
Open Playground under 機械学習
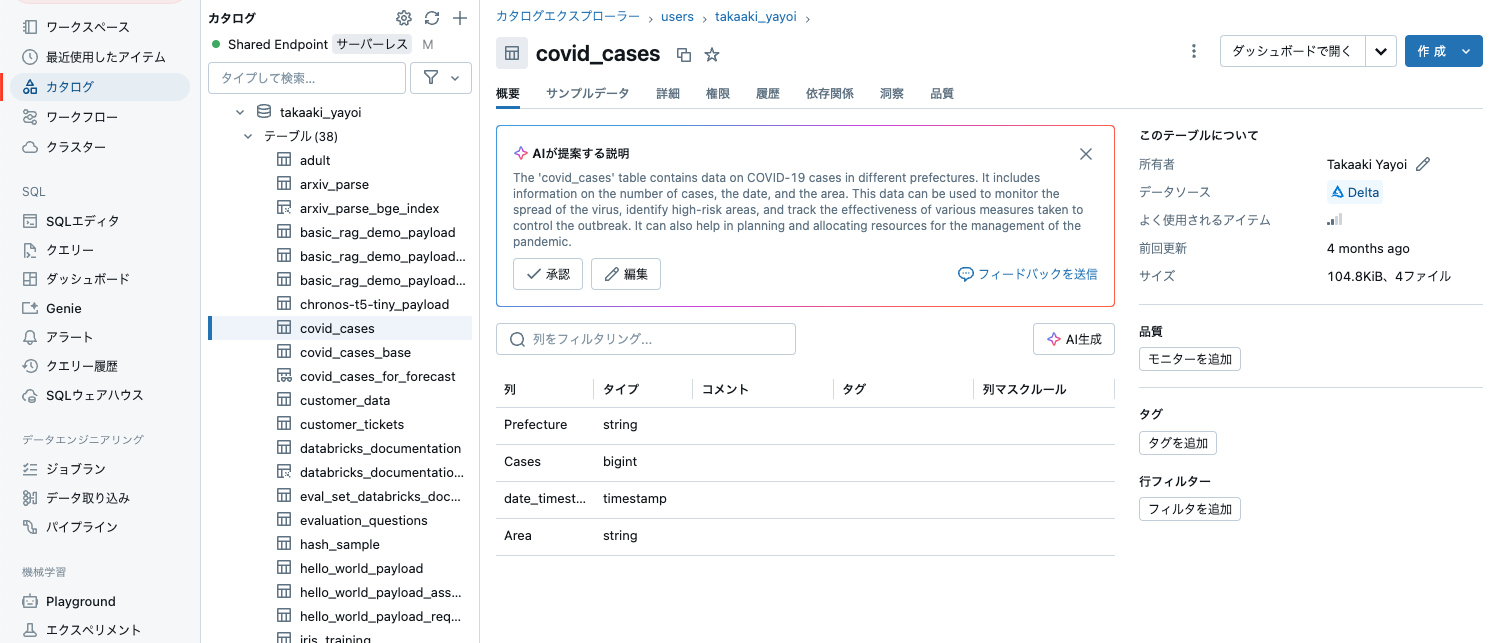pyautogui.click(x=78, y=601)
